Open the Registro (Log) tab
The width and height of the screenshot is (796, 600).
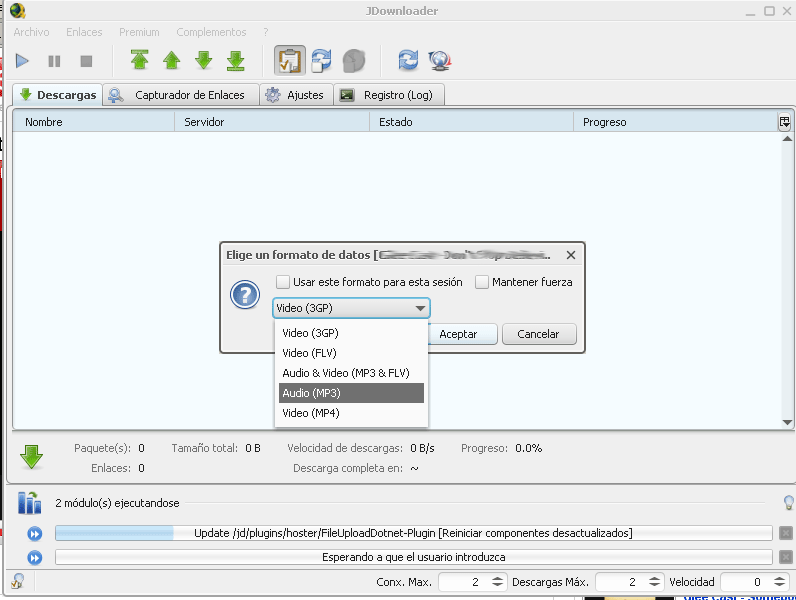[389, 95]
